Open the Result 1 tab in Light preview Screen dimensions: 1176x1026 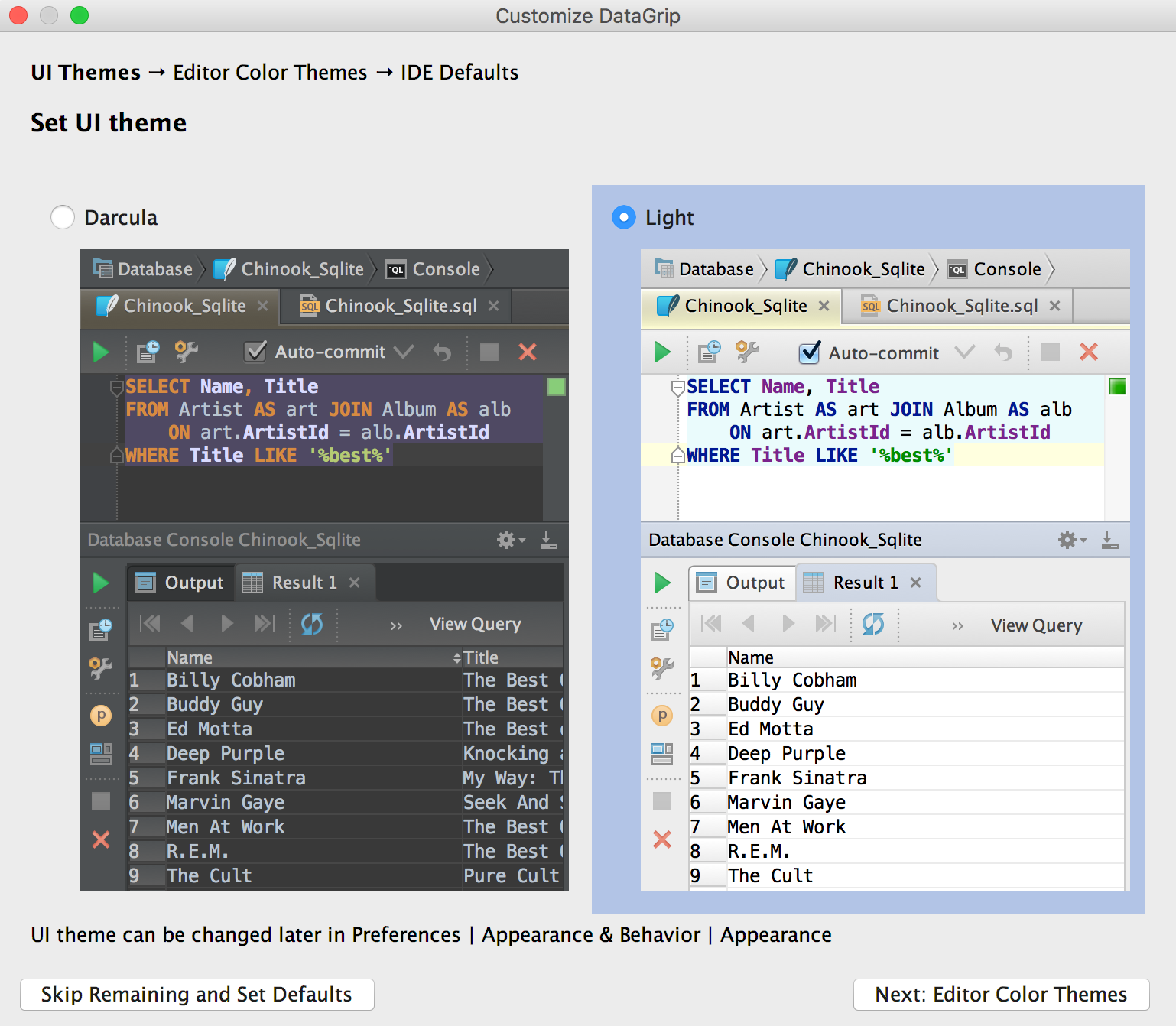point(866,583)
